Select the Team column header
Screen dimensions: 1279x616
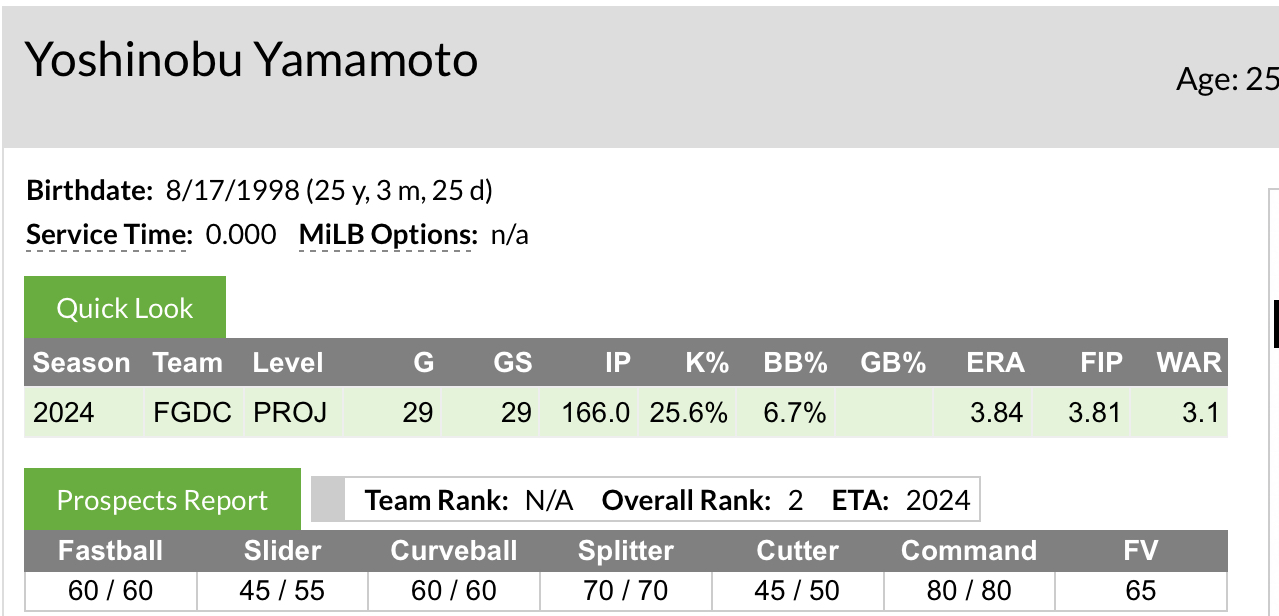click(188, 362)
